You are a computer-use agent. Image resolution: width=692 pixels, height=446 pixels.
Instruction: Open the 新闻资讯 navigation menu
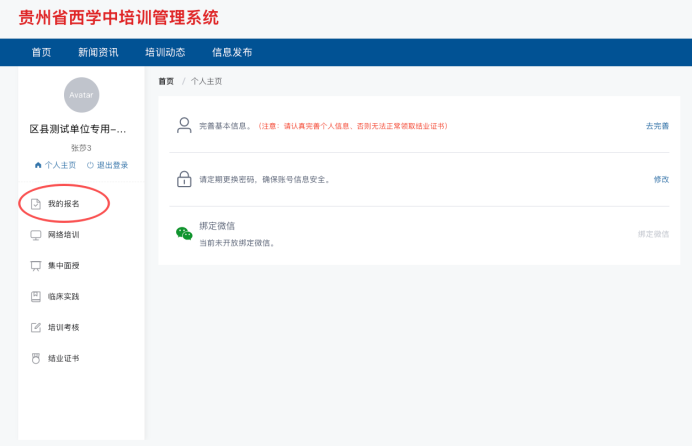tap(98, 52)
